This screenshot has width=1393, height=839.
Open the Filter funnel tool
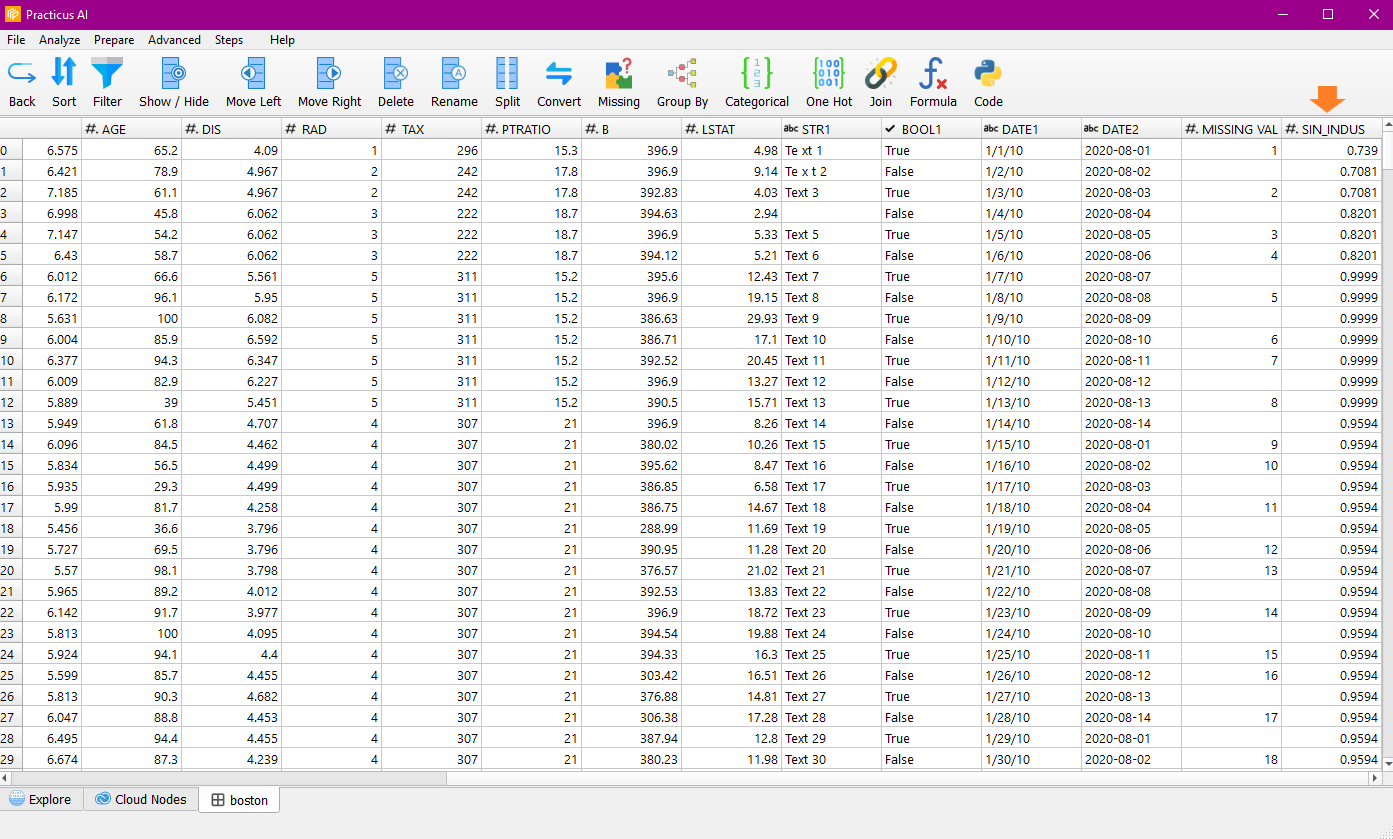point(107,74)
